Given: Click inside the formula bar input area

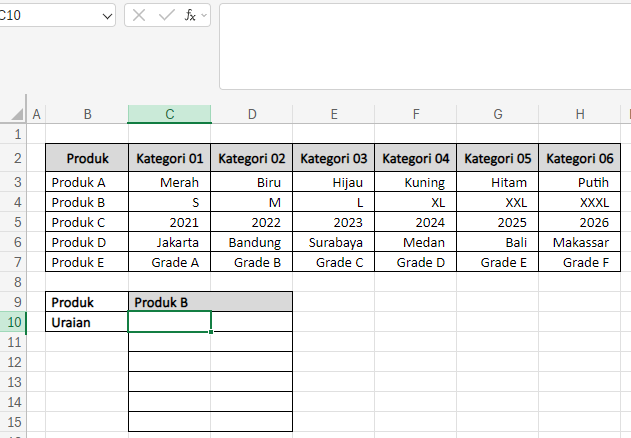Looking at the screenshot, I should pos(420,45).
